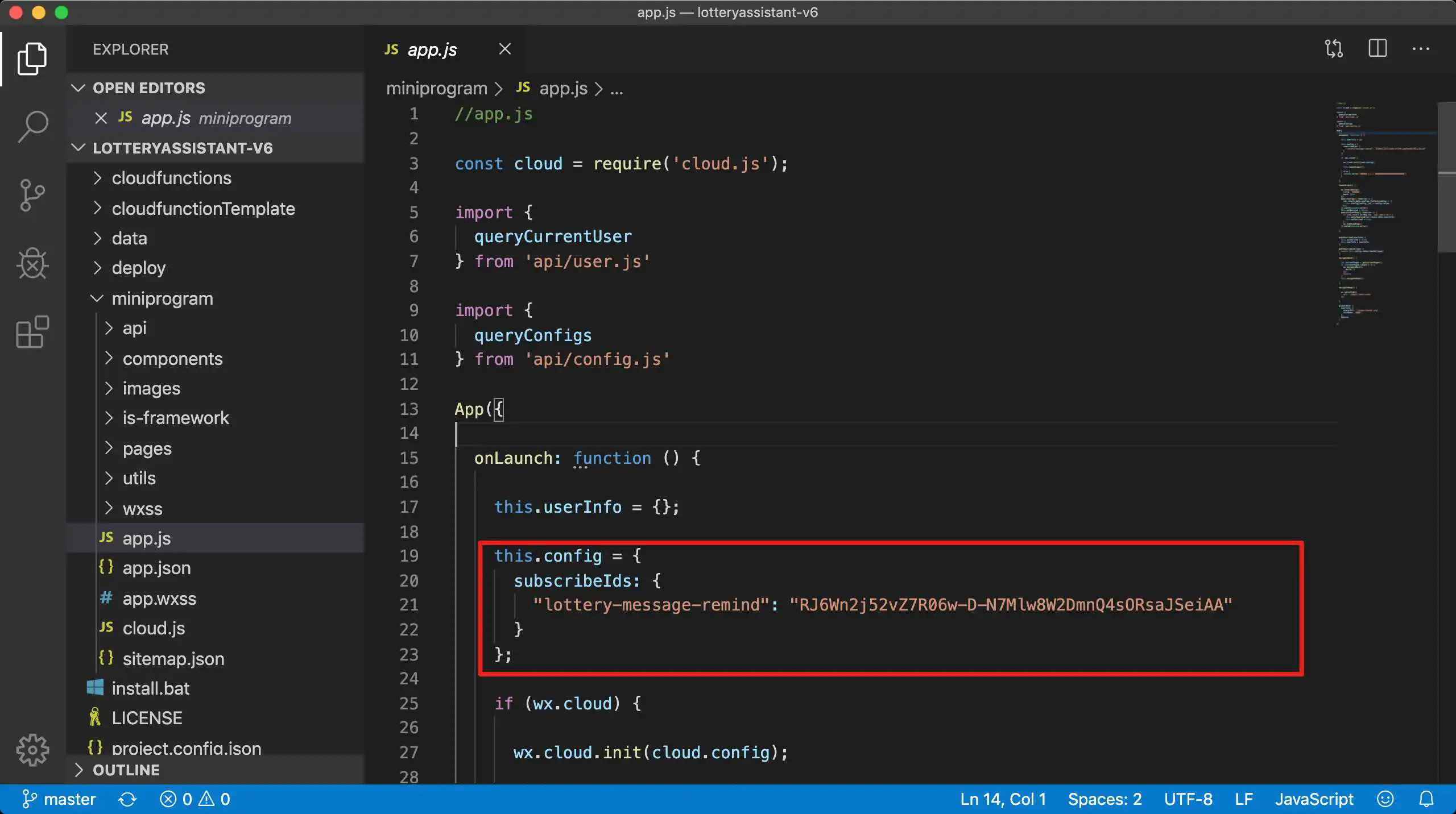This screenshot has width=1456, height=814.
Task: Change the JavaScript language mode
Action: (1314, 799)
